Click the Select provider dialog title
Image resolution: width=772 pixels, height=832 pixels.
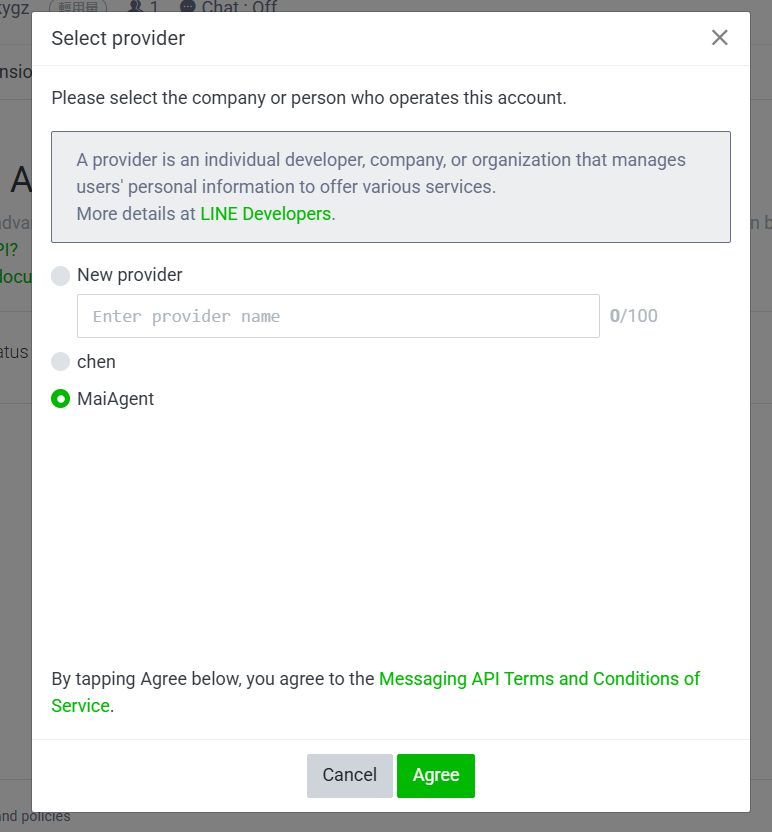point(118,39)
